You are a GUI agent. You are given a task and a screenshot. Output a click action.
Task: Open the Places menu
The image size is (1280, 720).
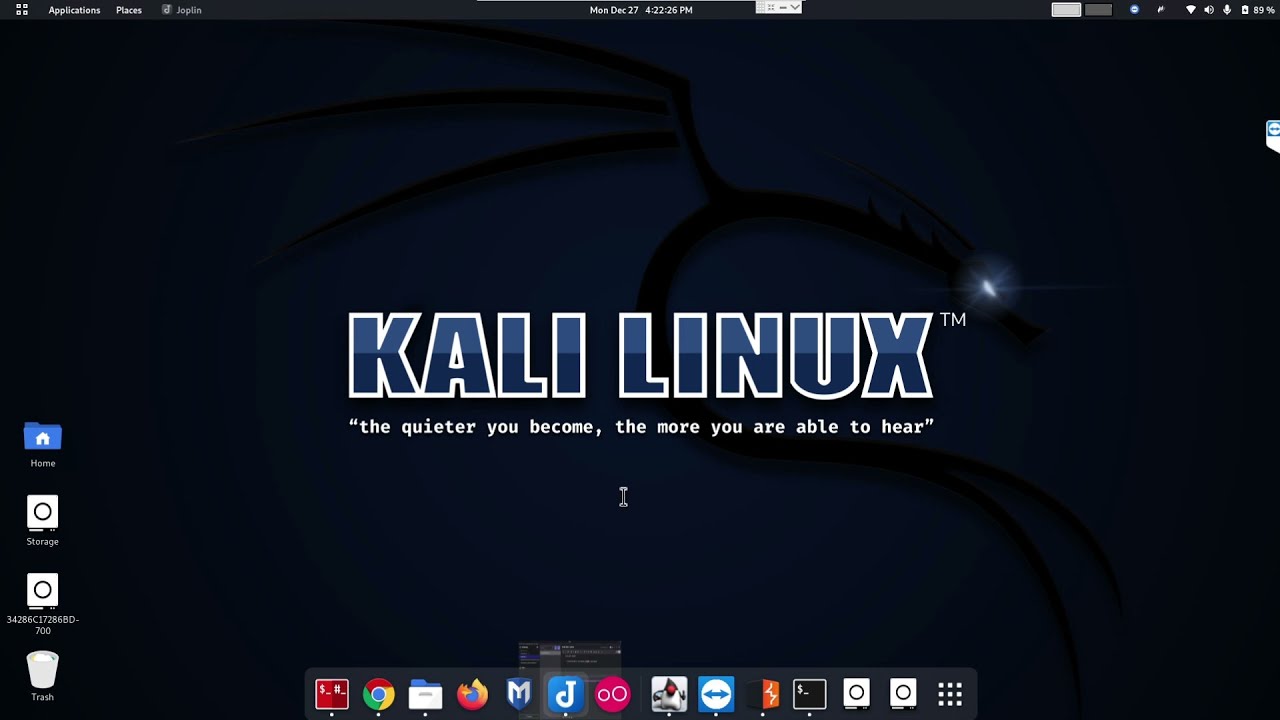(x=129, y=10)
